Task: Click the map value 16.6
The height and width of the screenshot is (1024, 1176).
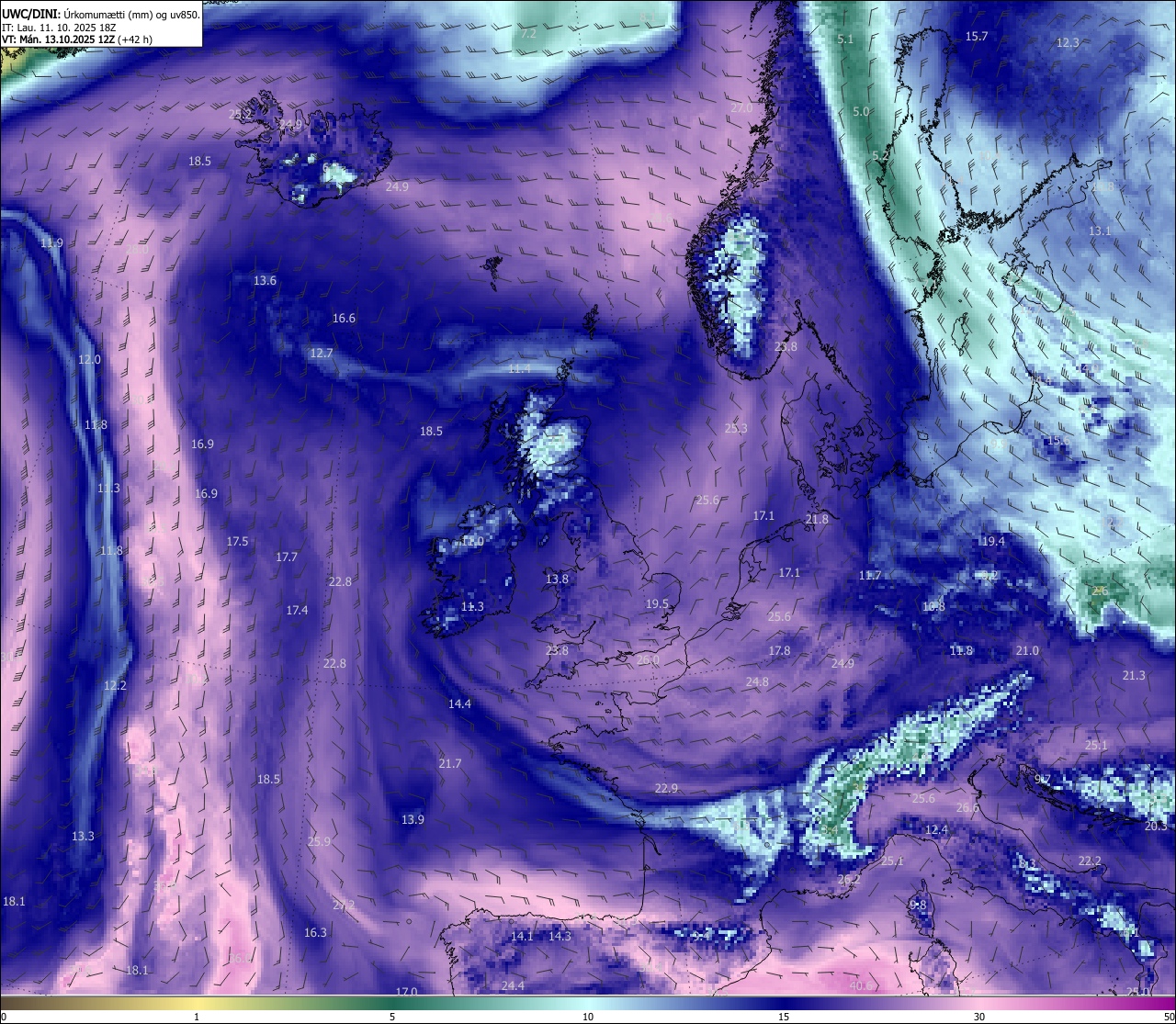Action: [344, 319]
